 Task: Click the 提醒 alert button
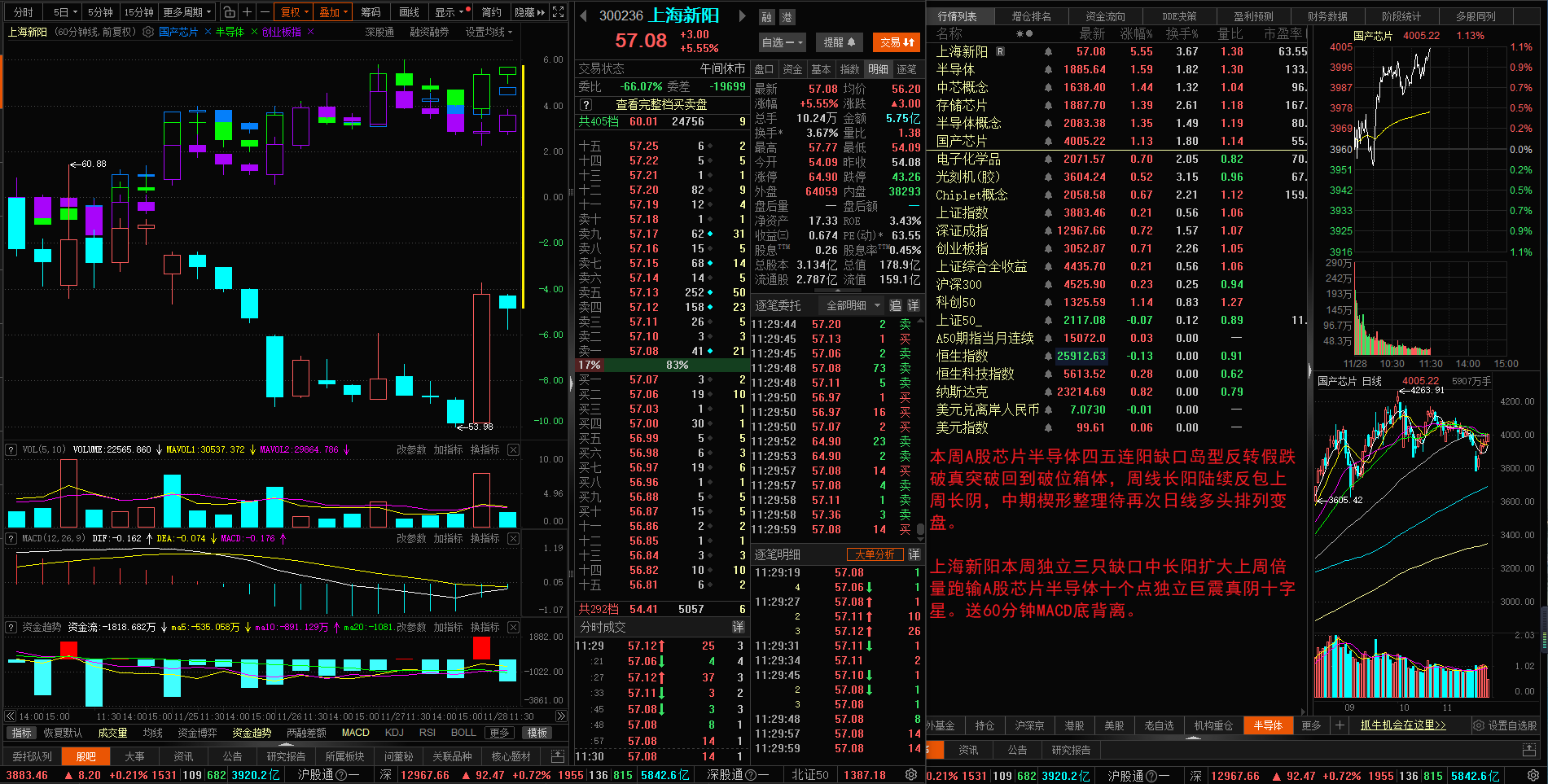tap(839, 42)
